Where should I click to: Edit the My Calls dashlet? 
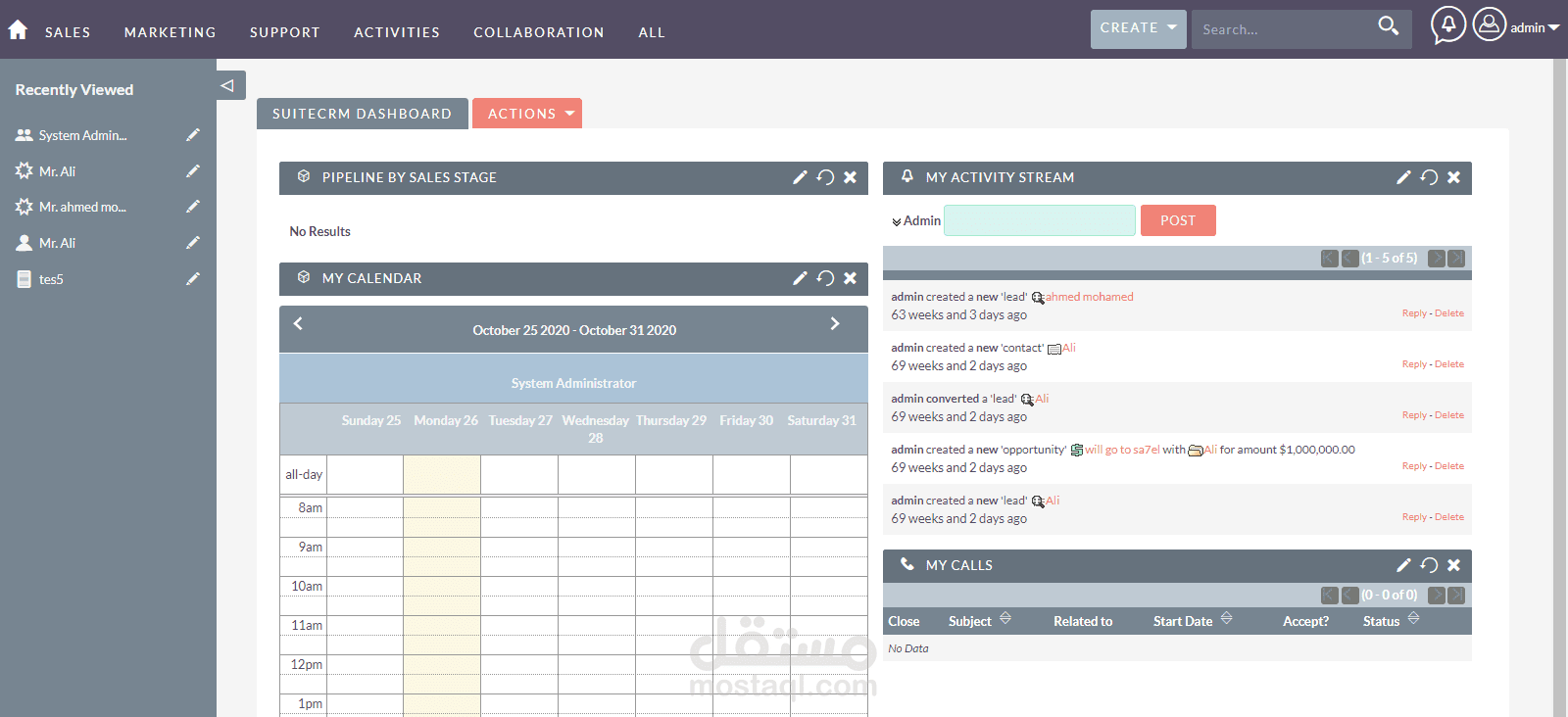click(1403, 565)
